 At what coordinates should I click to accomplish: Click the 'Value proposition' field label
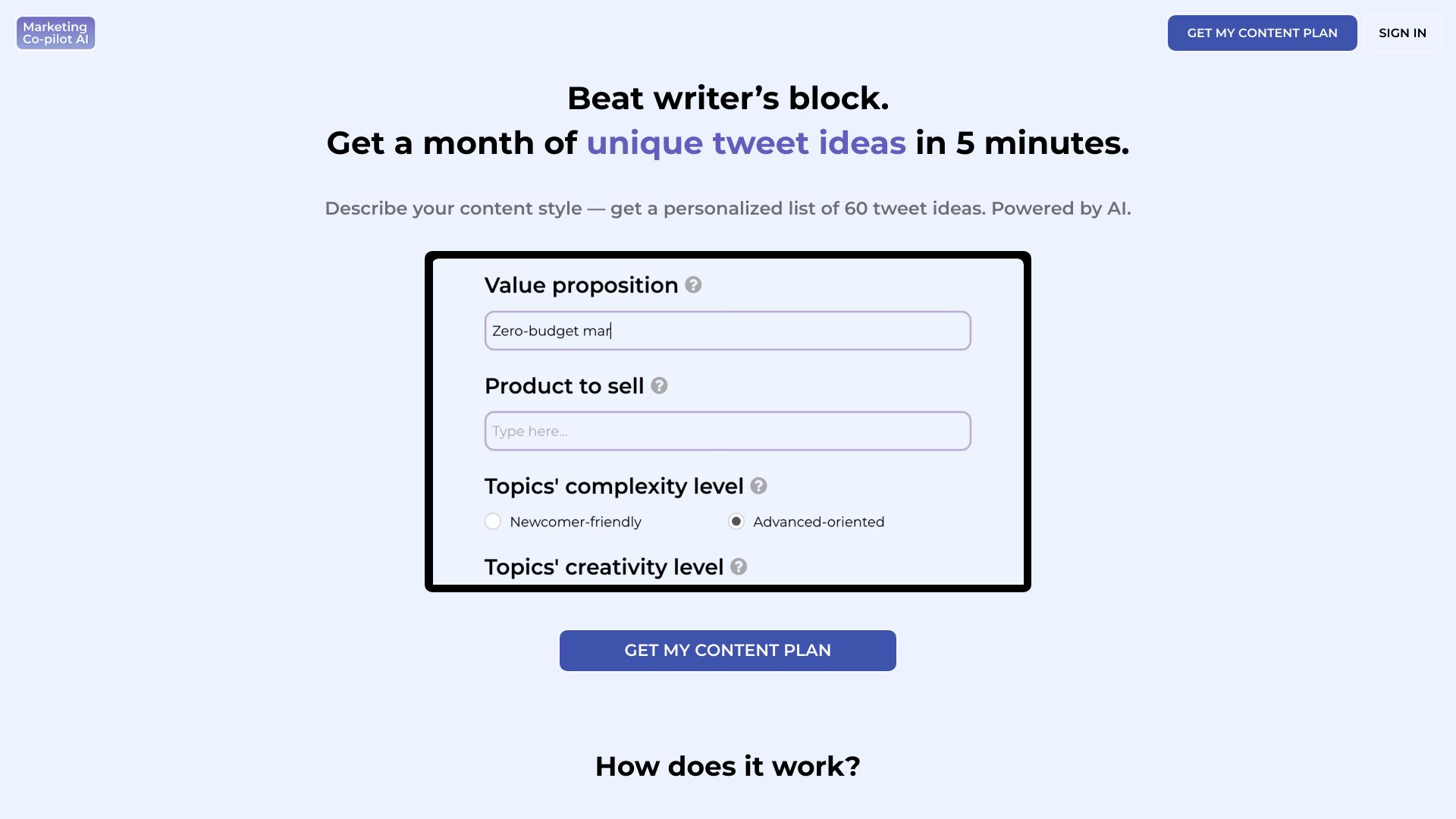click(x=581, y=285)
